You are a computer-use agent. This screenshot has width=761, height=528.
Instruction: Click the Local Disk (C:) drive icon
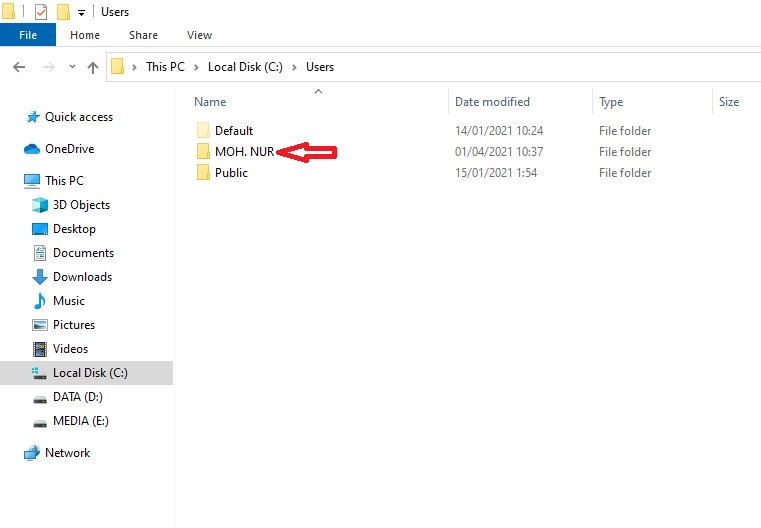(39, 373)
